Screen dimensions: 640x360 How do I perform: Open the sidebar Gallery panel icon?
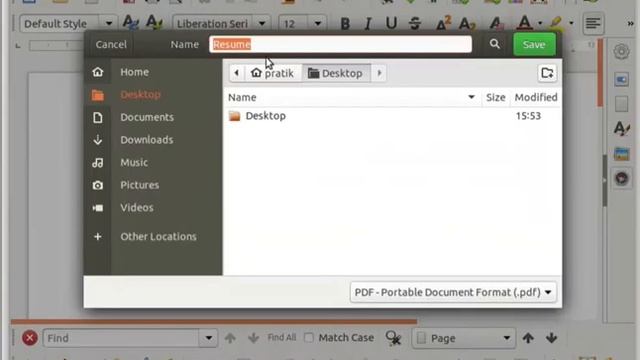coord(621,154)
